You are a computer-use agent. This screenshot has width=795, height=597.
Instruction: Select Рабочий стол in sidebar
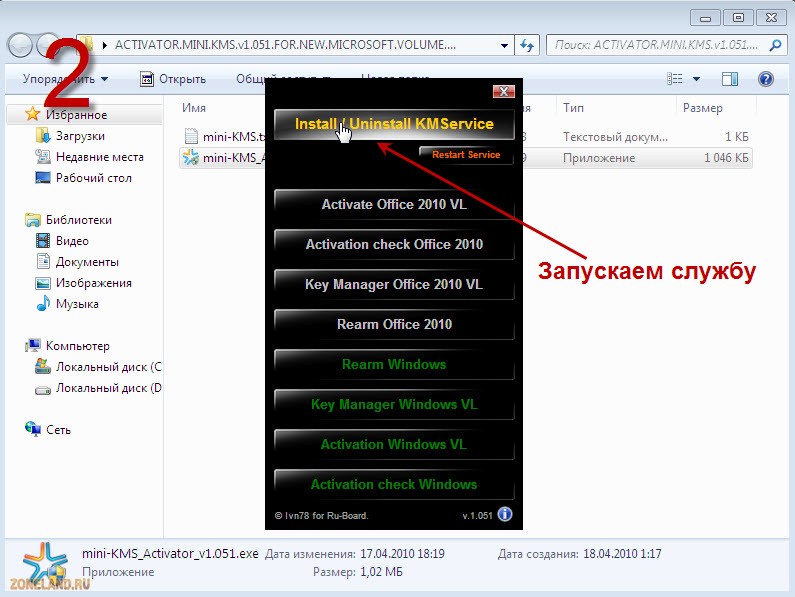94,178
